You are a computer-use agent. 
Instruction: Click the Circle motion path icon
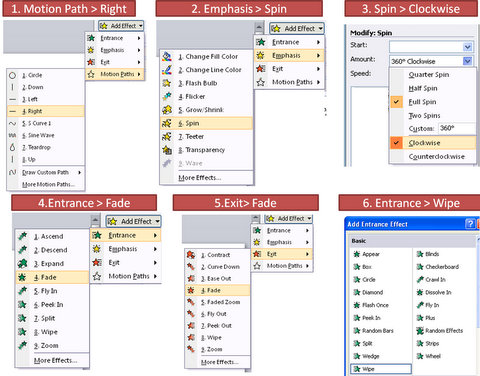pyautogui.click(x=12, y=75)
